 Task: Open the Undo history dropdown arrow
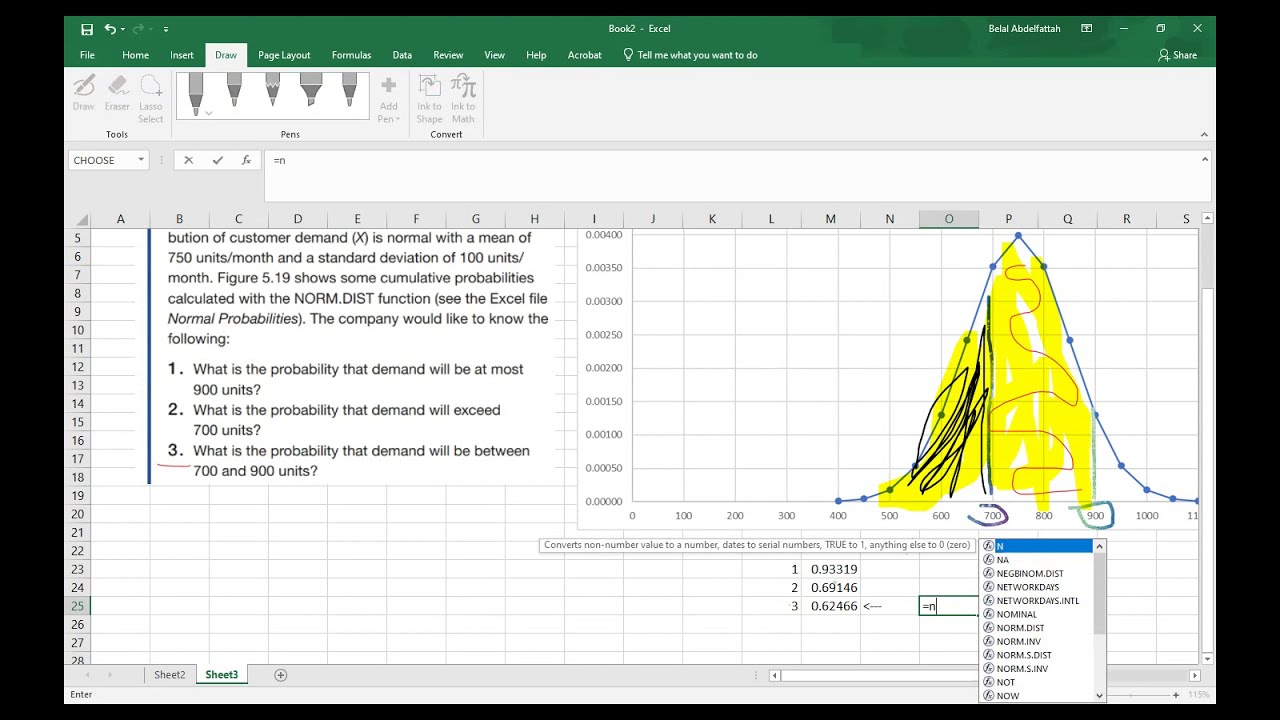[x=121, y=30]
